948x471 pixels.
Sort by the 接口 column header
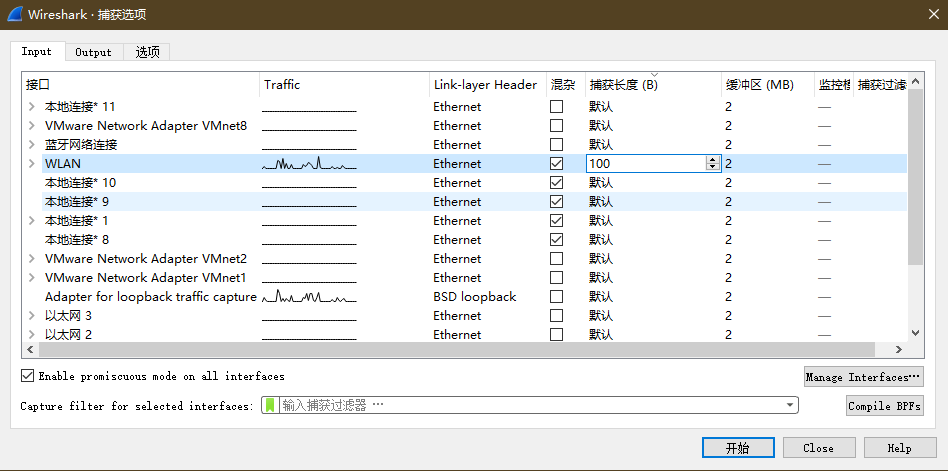141,85
